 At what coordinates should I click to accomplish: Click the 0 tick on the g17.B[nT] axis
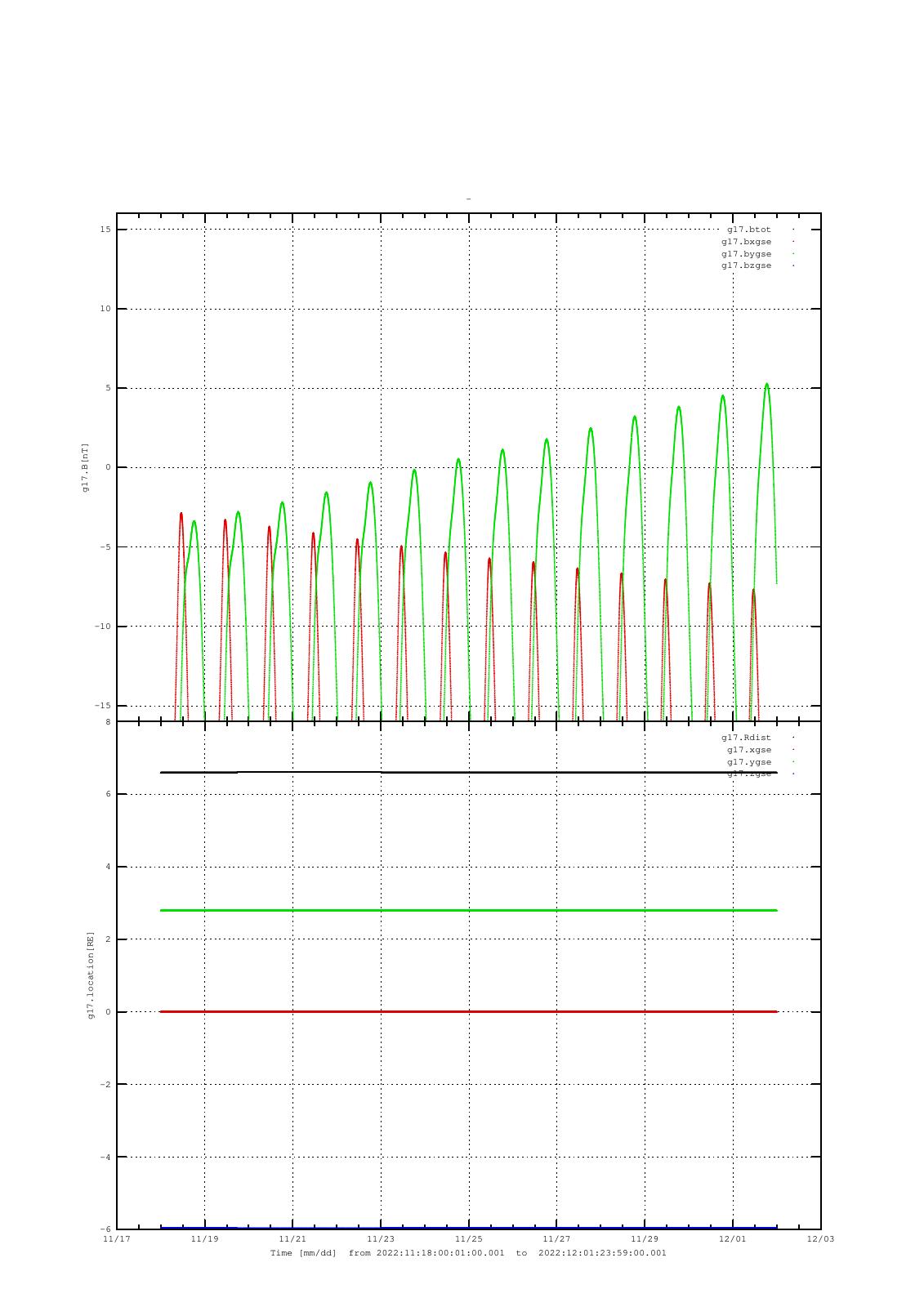coord(109,467)
